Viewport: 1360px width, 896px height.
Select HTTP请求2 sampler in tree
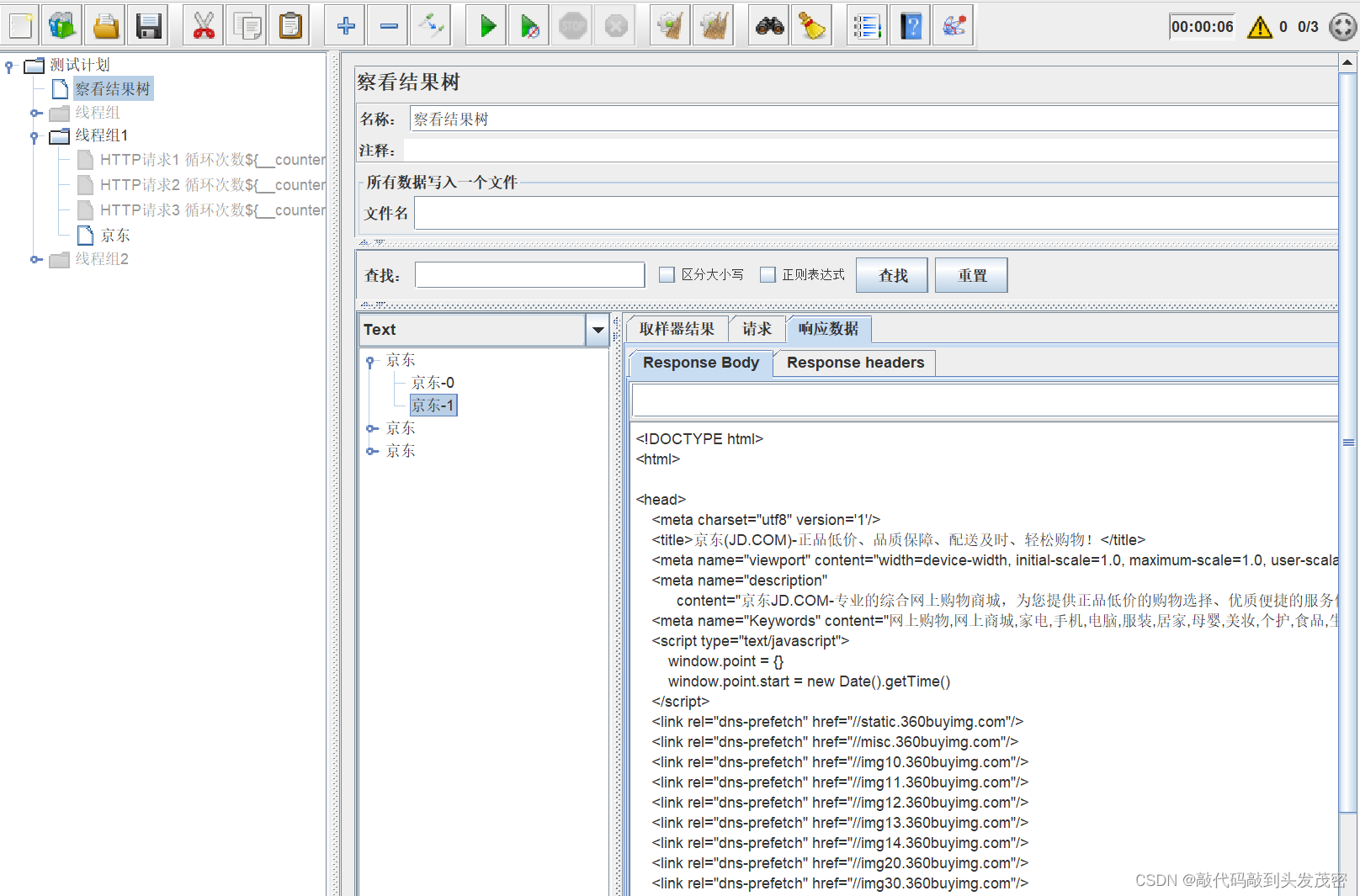click(212, 185)
